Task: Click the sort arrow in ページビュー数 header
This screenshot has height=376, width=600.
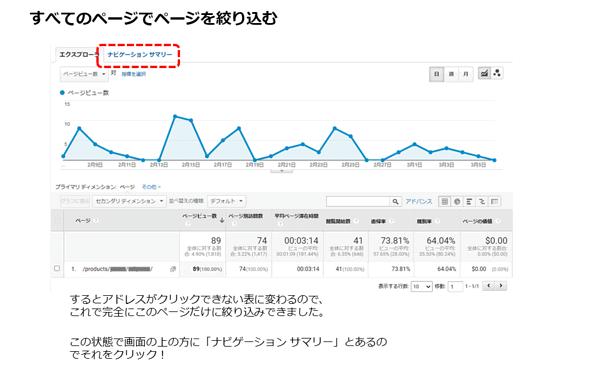Action: point(222,220)
